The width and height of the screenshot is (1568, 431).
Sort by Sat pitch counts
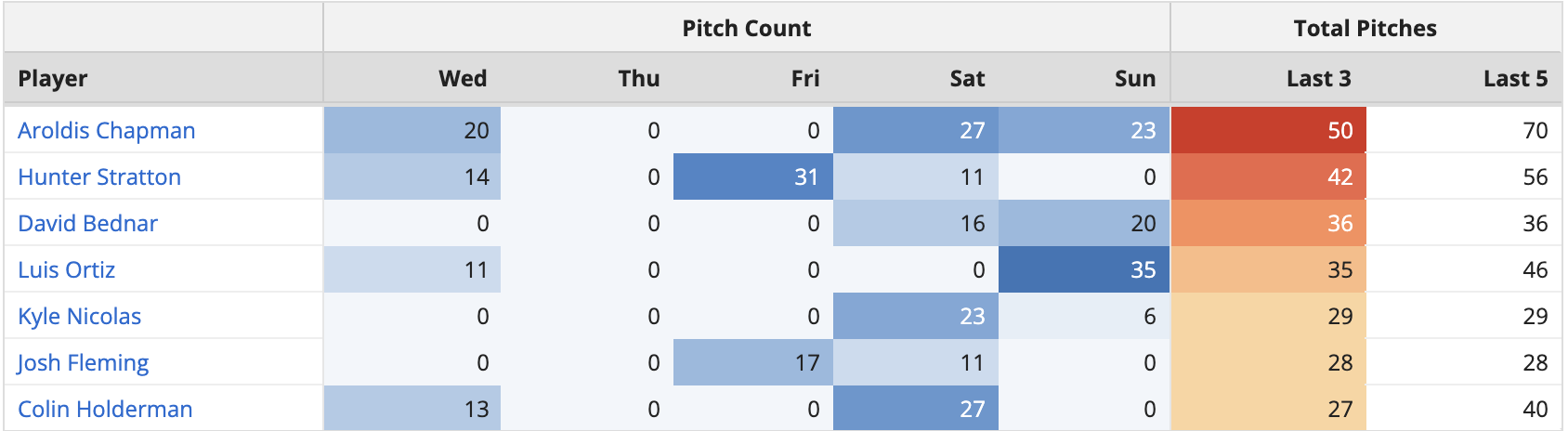967,78
